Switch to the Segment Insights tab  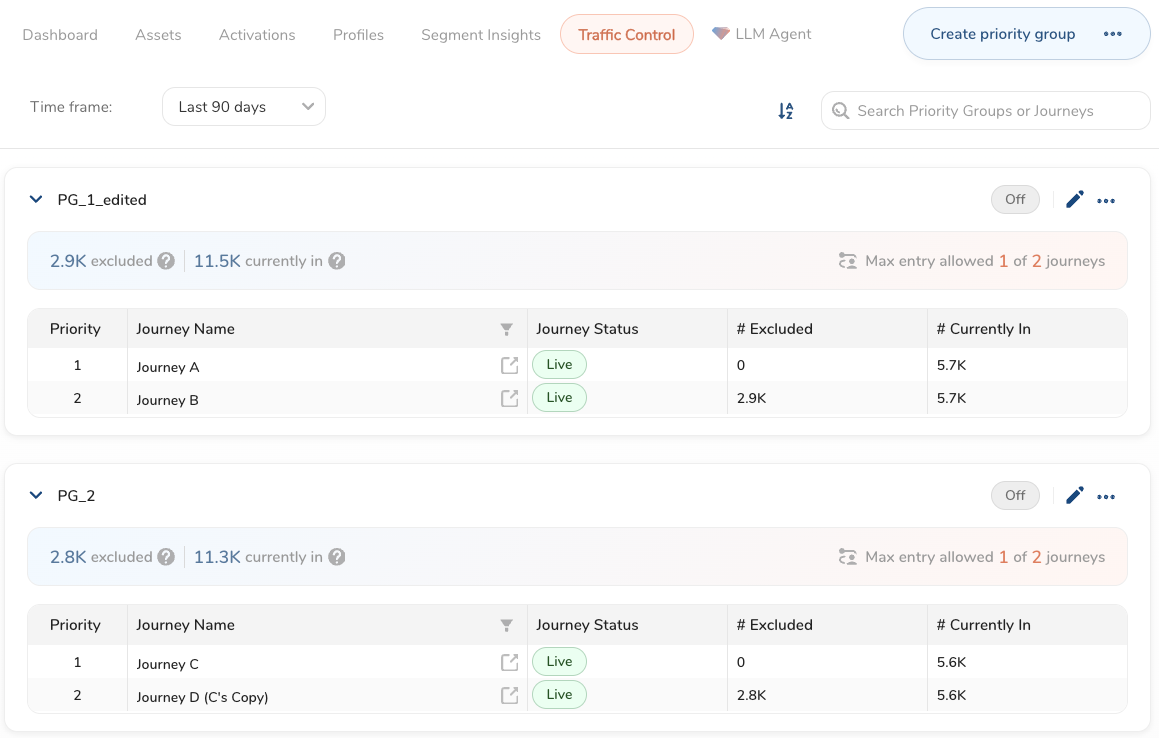[x=481, y=35]
